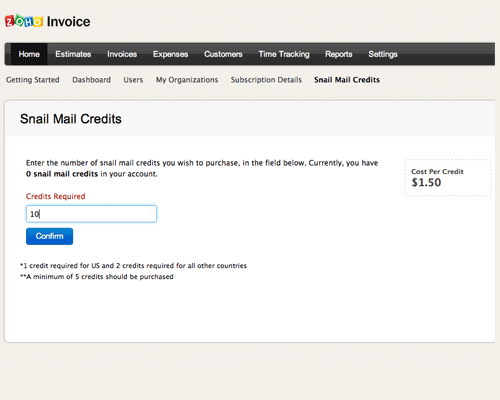This screenshot has width=500, height=400.
Task: Go to the Users sub-tab
Action: coord(133,80)
